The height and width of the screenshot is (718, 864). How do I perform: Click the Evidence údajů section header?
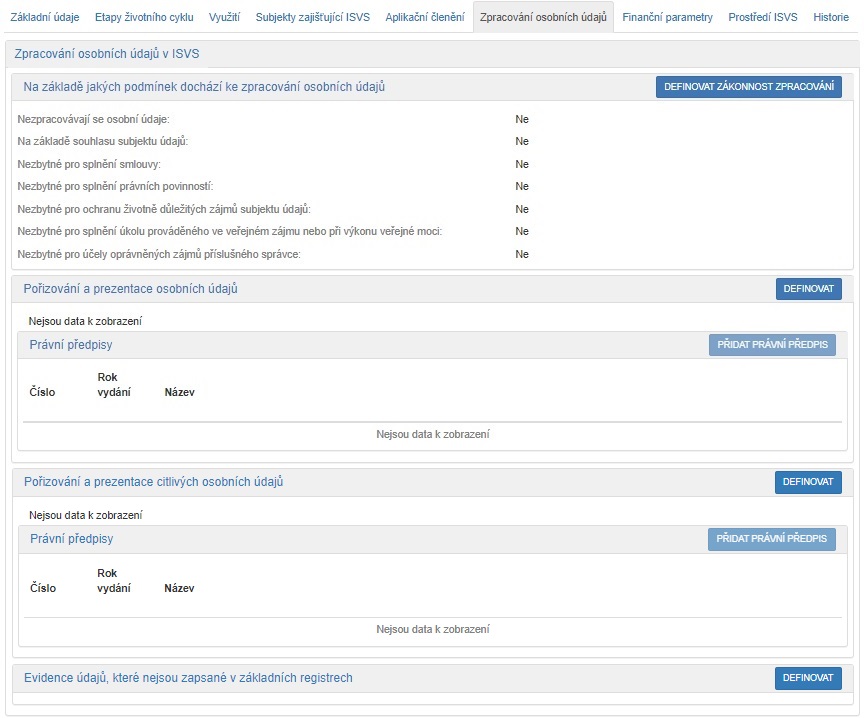(x=188, y=678)
